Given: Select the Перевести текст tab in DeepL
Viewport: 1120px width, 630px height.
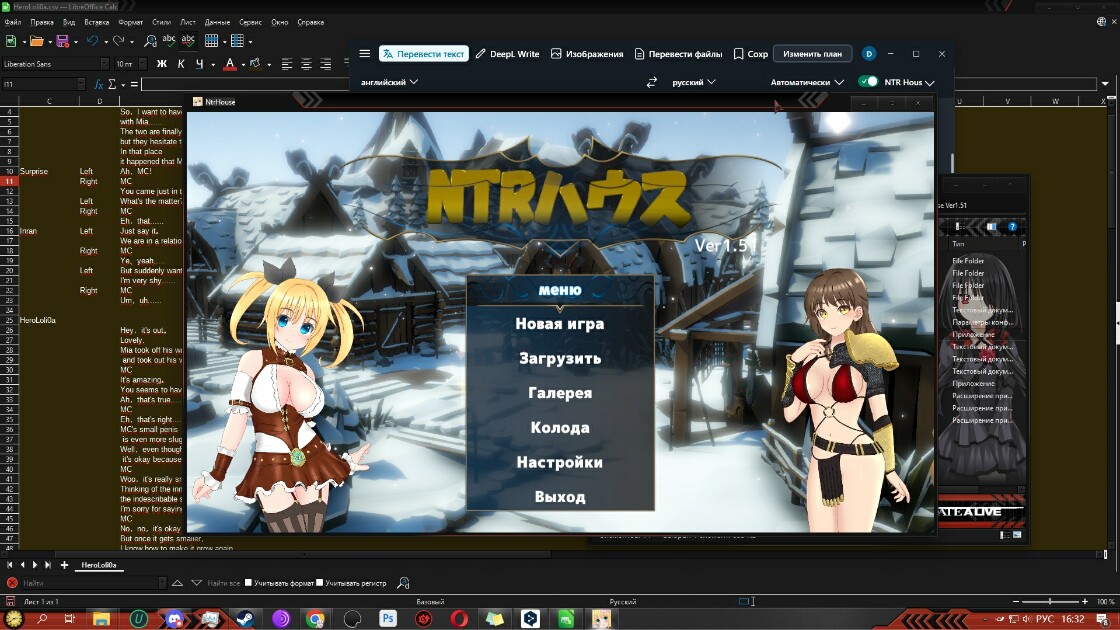Looking at the screenshot, I should [424, 54].
